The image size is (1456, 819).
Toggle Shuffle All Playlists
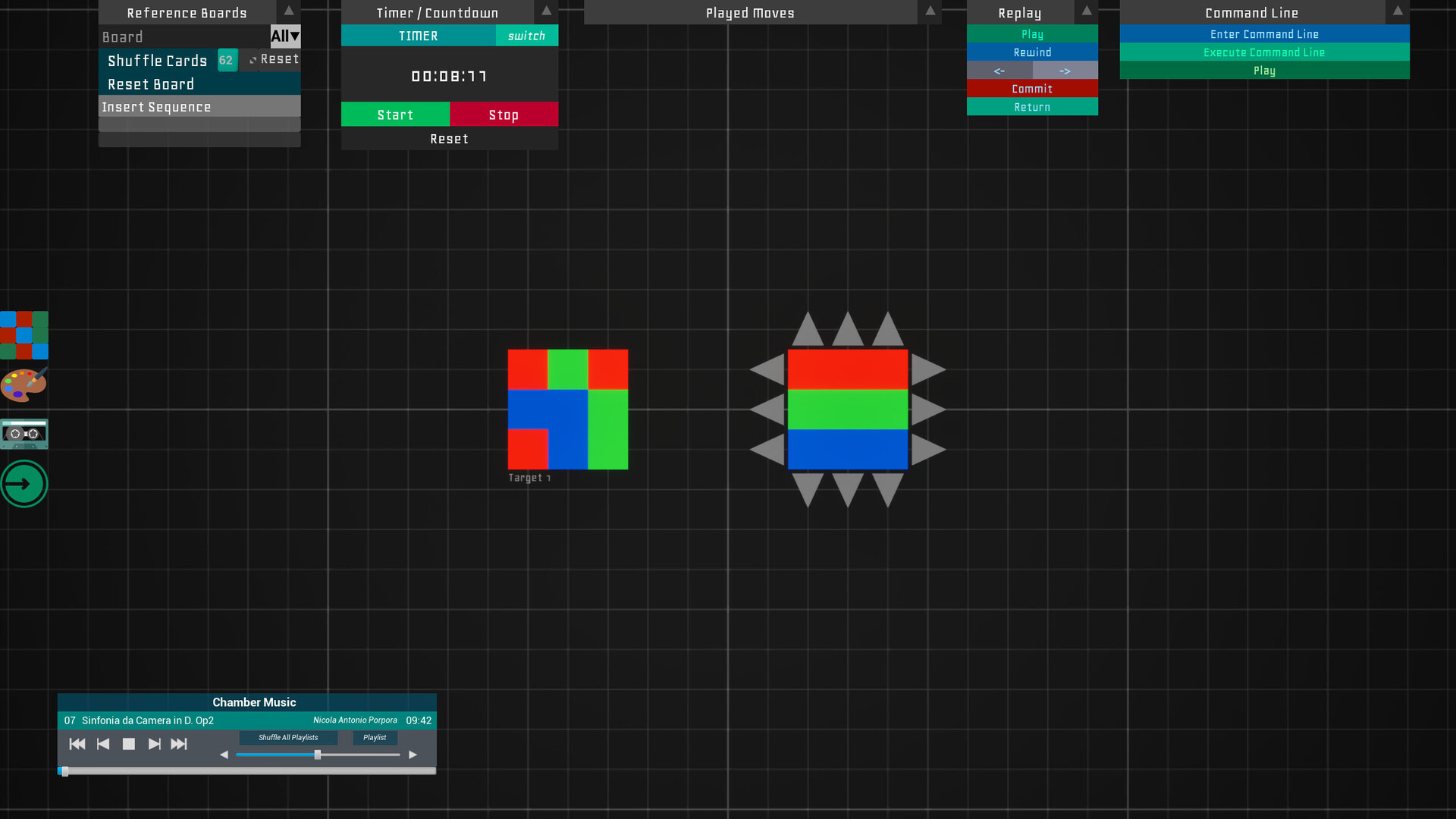point(288,737)
